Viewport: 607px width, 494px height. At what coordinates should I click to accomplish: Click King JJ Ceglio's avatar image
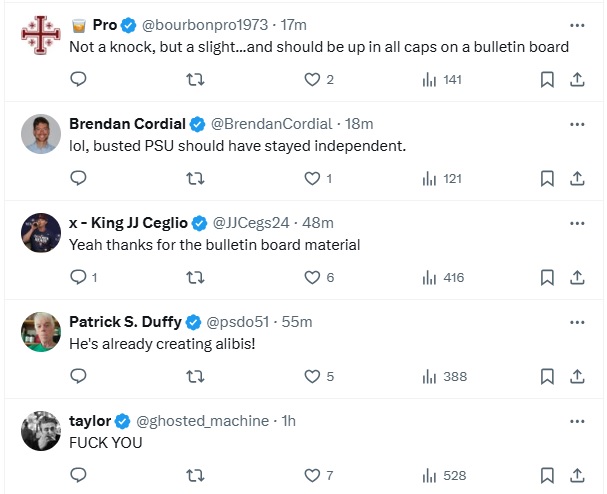pos(41,233)
